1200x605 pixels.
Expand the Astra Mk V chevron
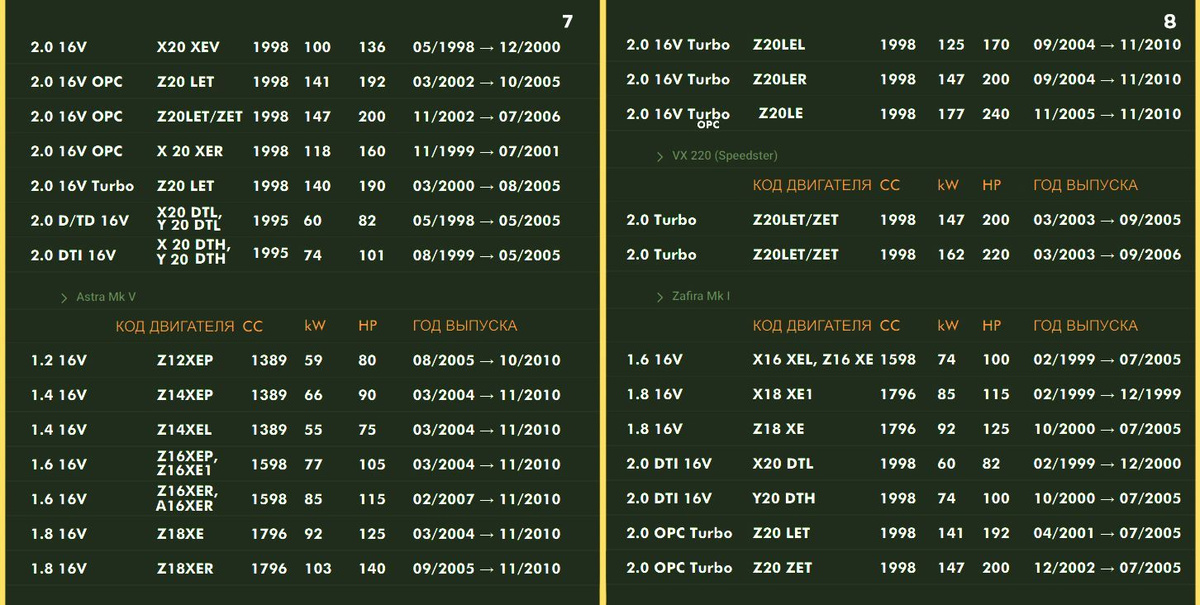(x=64, y=297)
